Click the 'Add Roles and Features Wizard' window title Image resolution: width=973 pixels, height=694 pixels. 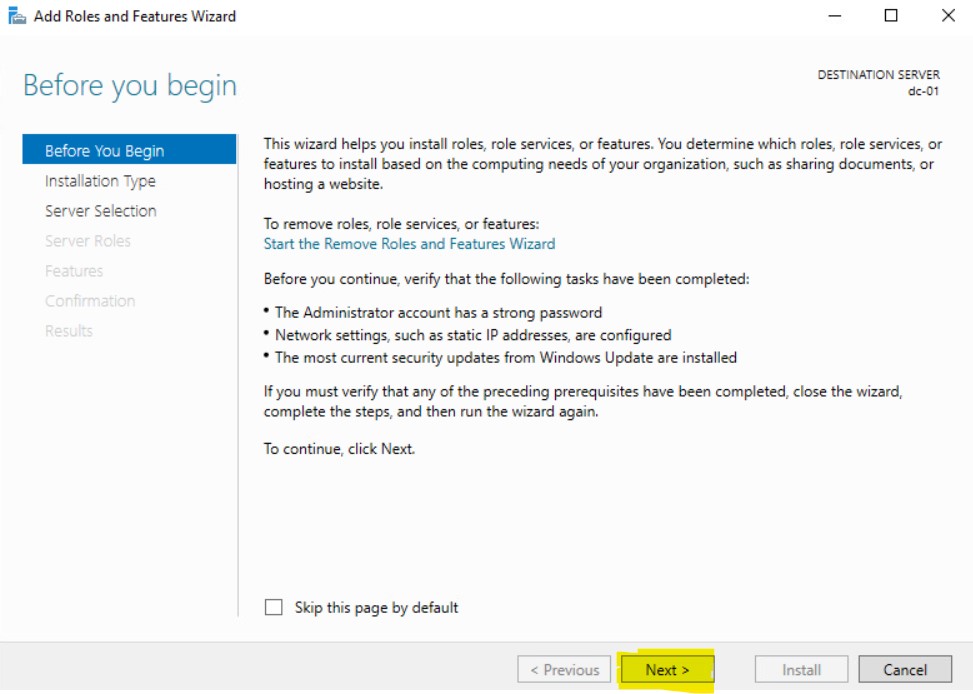point(135,16)
